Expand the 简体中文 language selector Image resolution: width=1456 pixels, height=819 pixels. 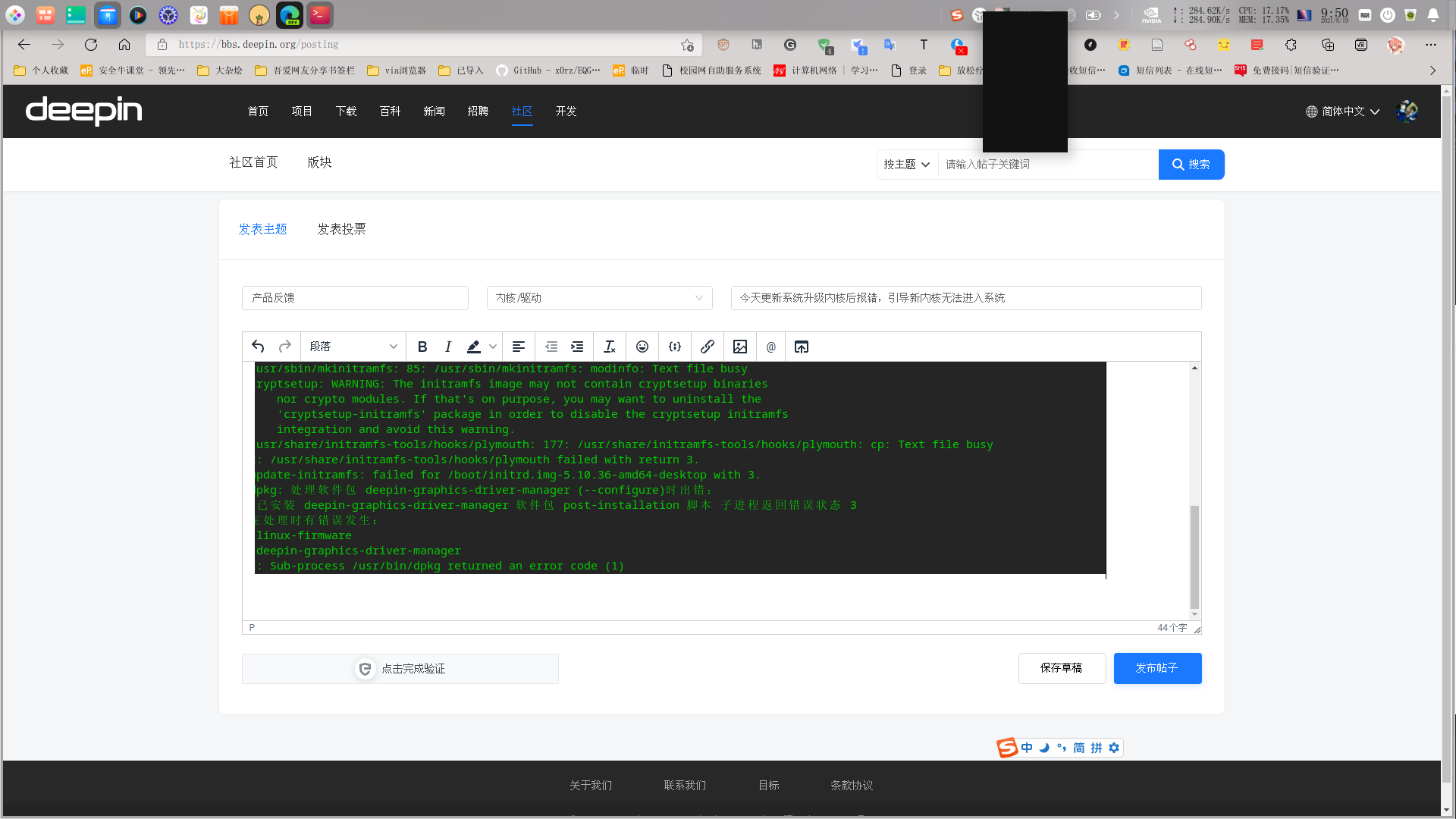click(1343, 111)
